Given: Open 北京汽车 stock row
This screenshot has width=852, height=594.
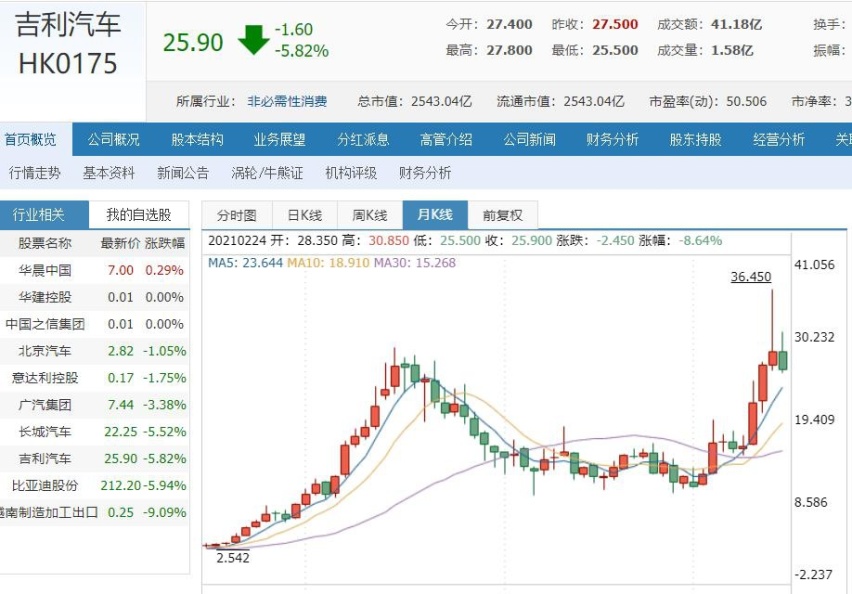Looking at the screenshot, I should coord(95,351).
